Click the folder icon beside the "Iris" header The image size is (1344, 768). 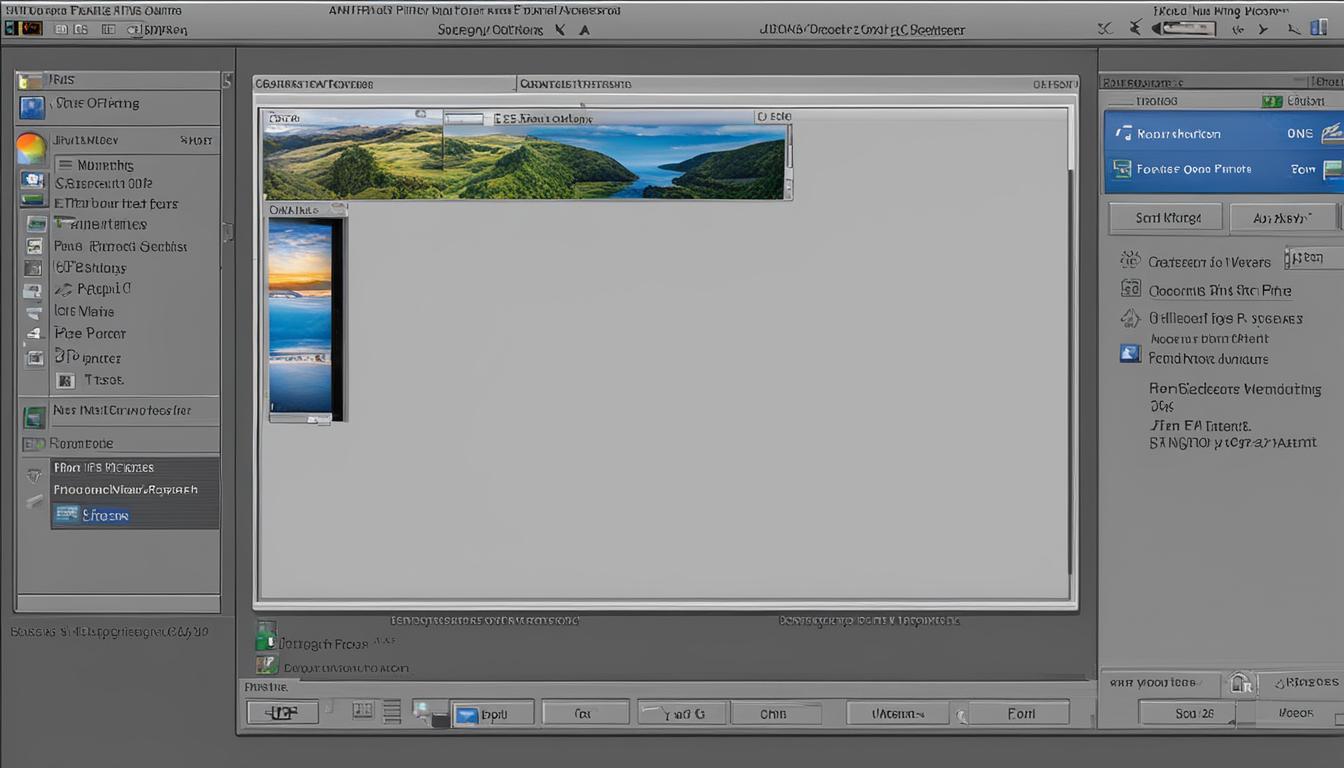(30, 81)
